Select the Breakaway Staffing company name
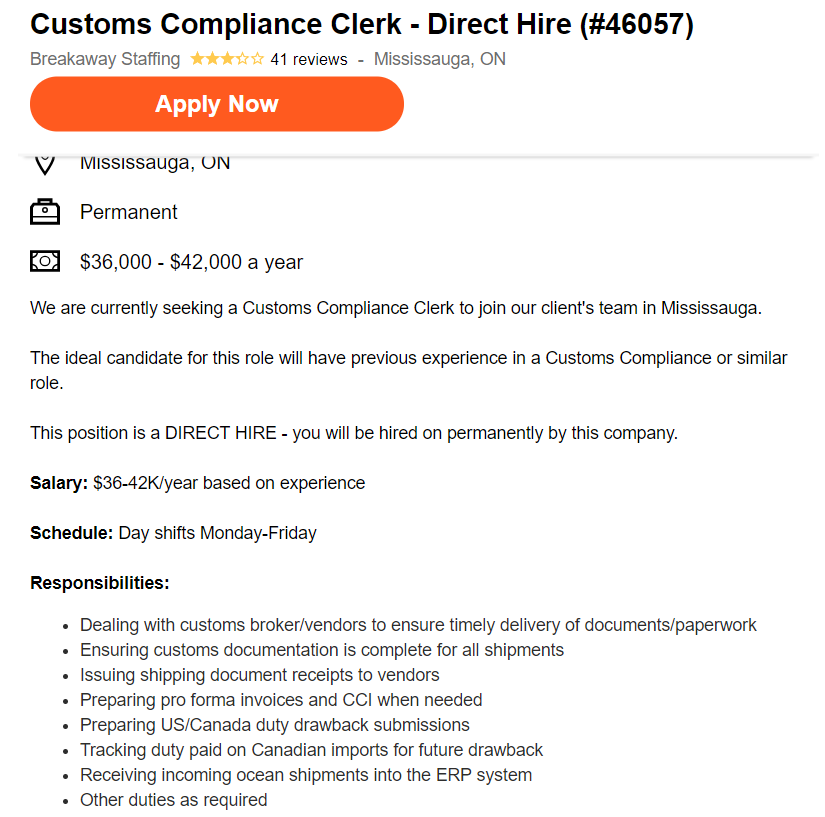Image resolution: width=825 pixels, height=817 pixels. [105, 59]
